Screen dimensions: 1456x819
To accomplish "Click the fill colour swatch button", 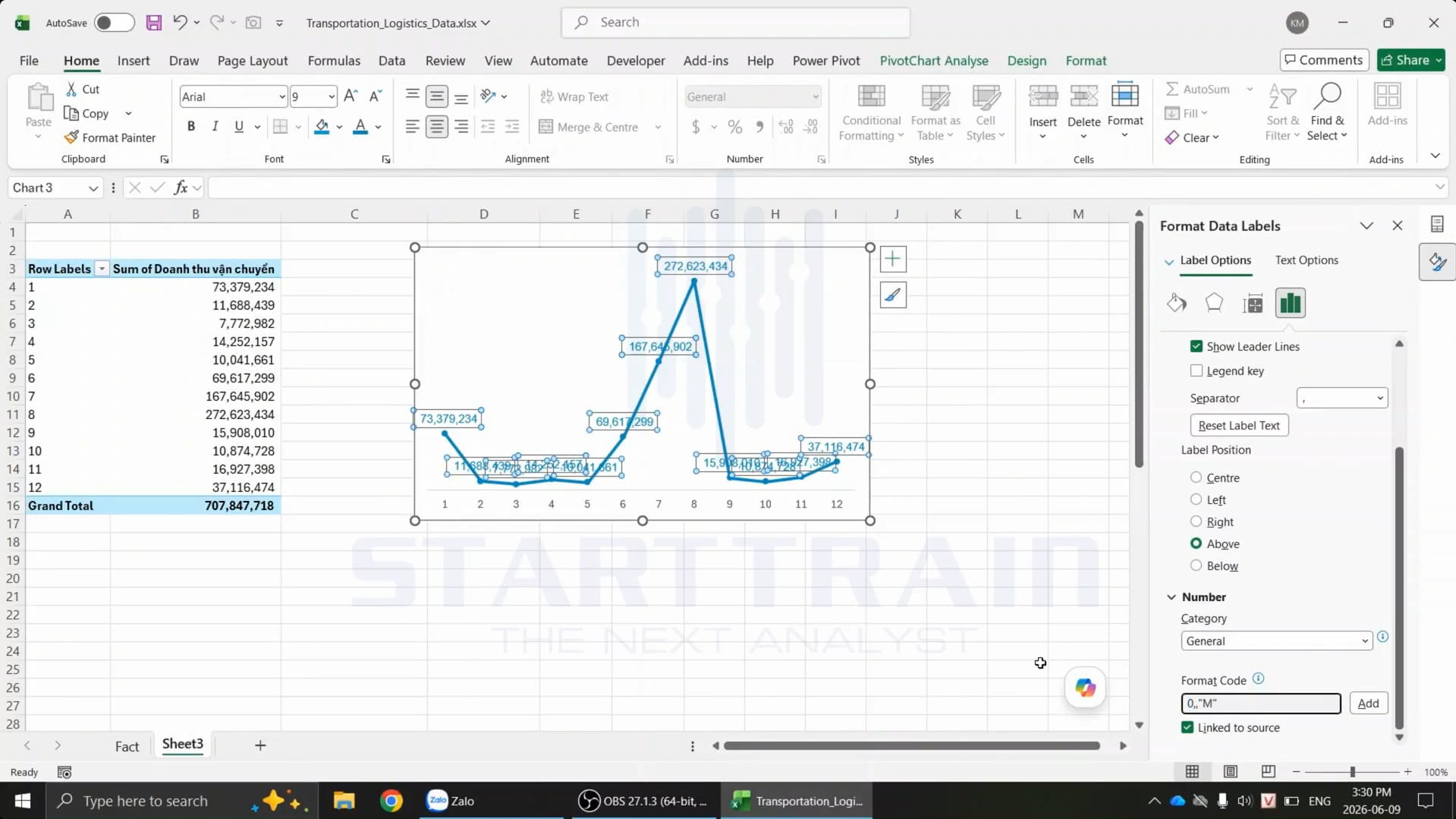I will (322, 127).
